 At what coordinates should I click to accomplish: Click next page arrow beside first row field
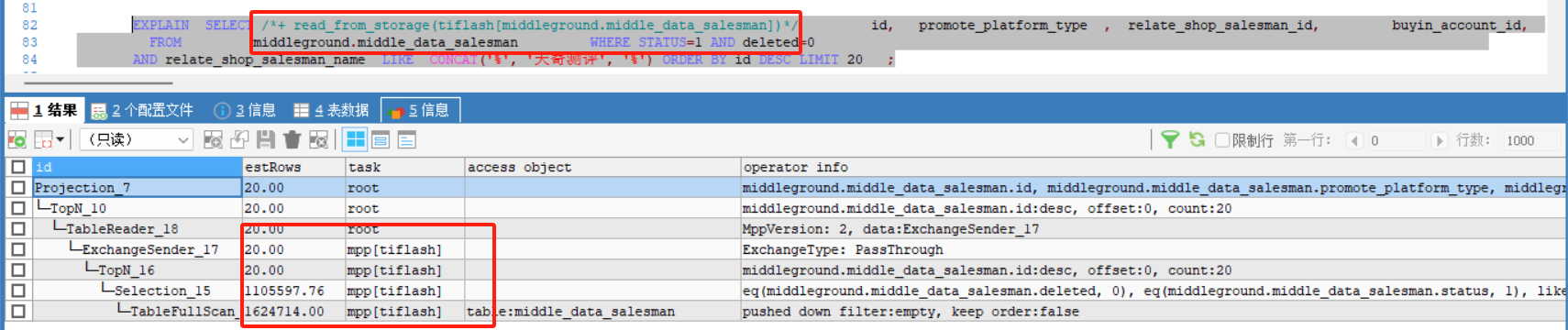1439,140
